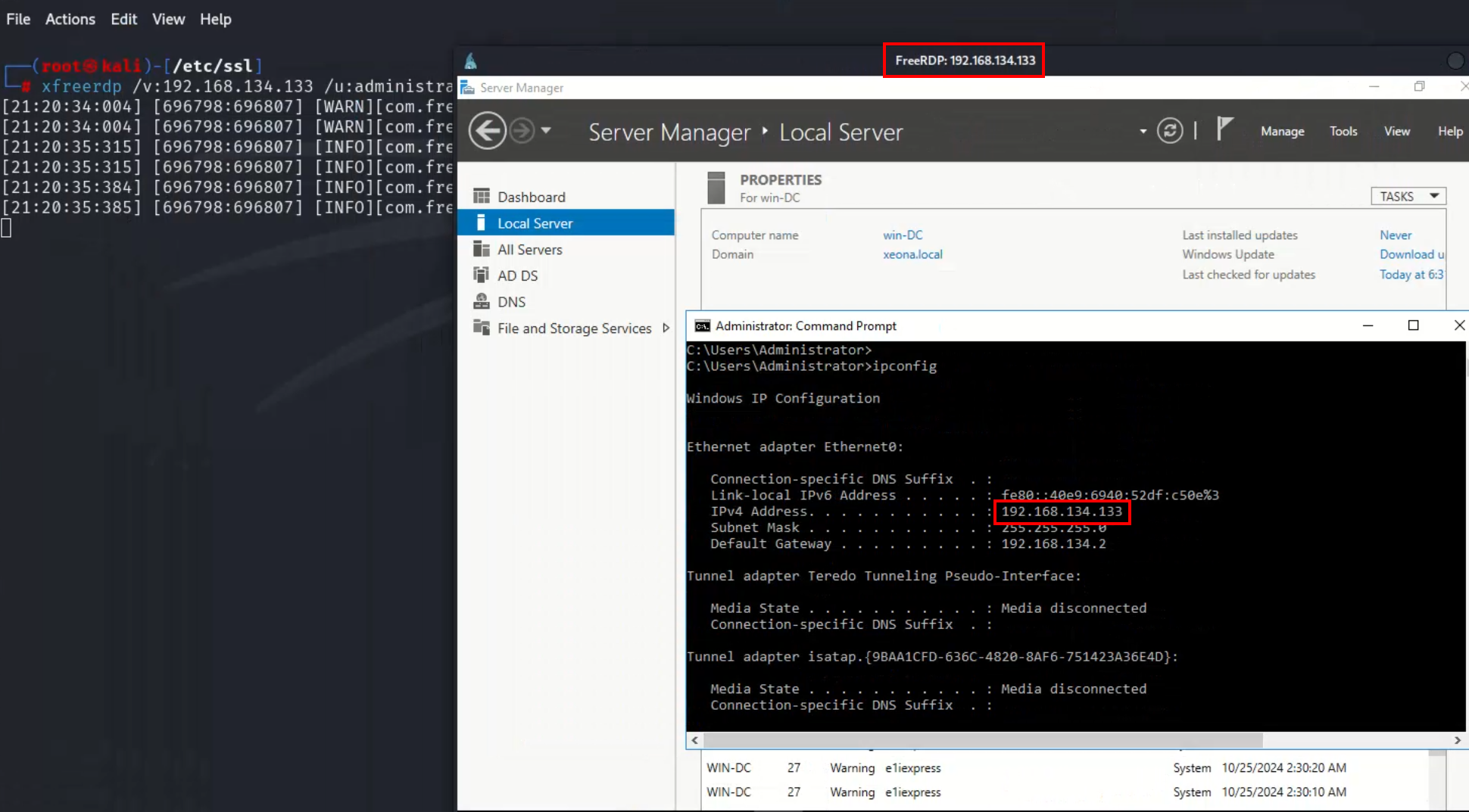Click the FreeRDP app icon in title bar
Image resolution: width=1469 pixels, height=812 pixels.
click(470, 61)
